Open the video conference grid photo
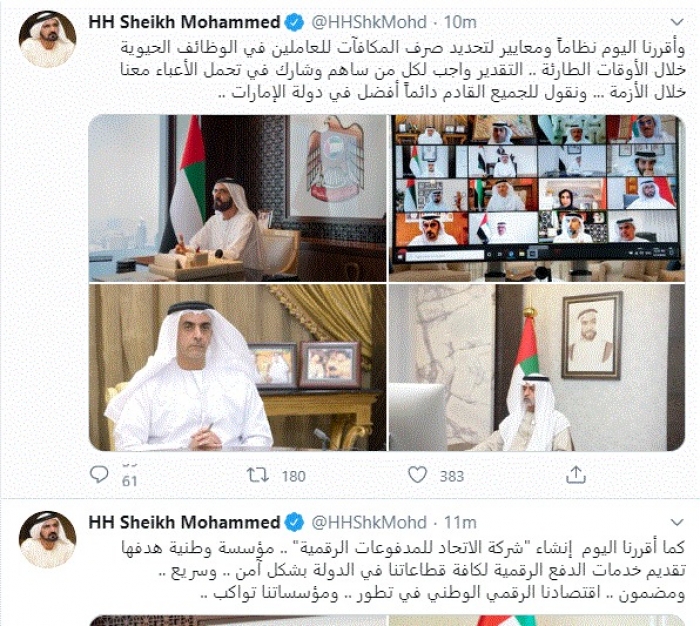Image resolution: width=700 pixels, height=626 pixels. click(x=537, y=198)
